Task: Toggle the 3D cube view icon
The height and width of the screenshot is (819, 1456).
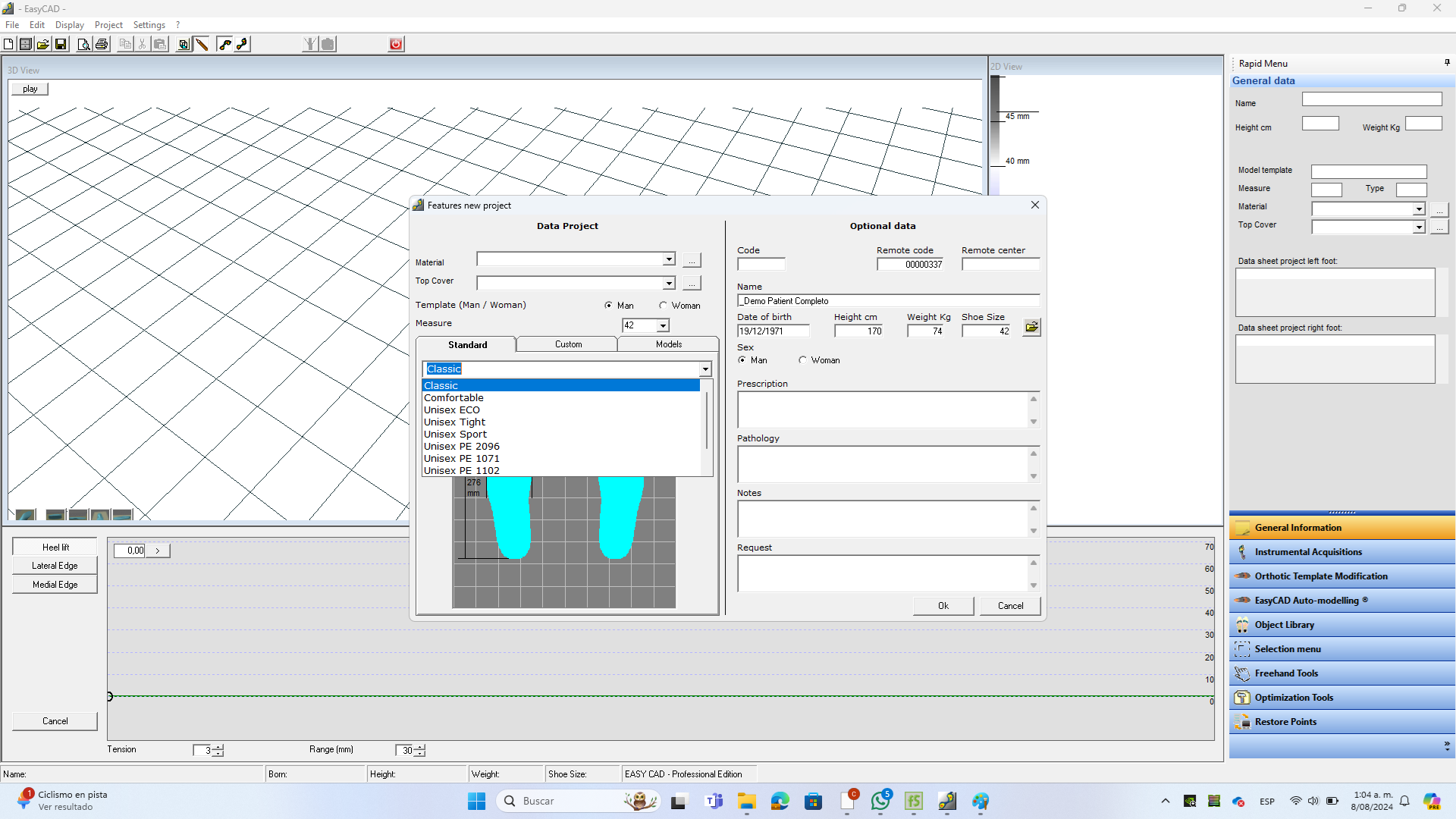Action: point(184,44)
